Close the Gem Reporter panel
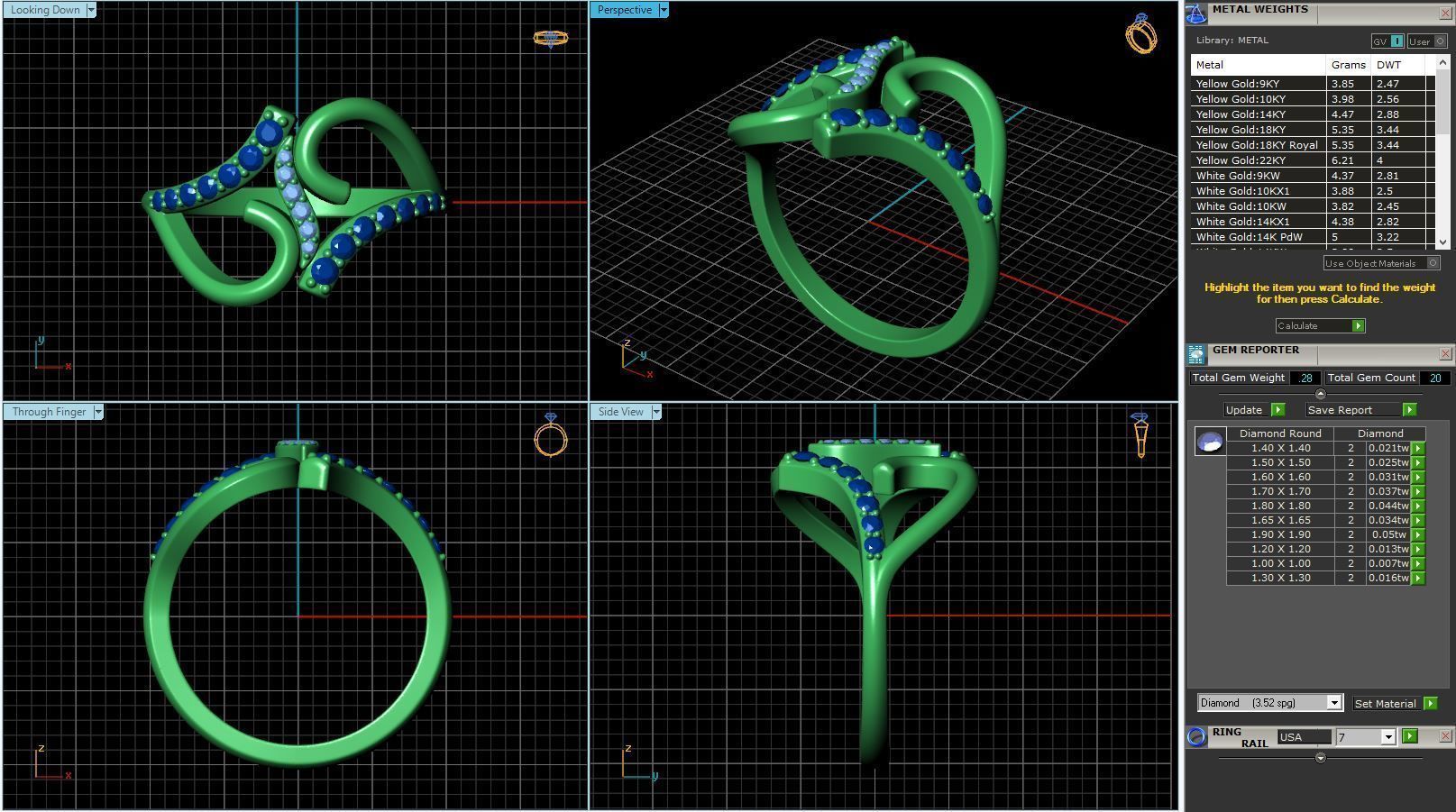 (1445, 354)
